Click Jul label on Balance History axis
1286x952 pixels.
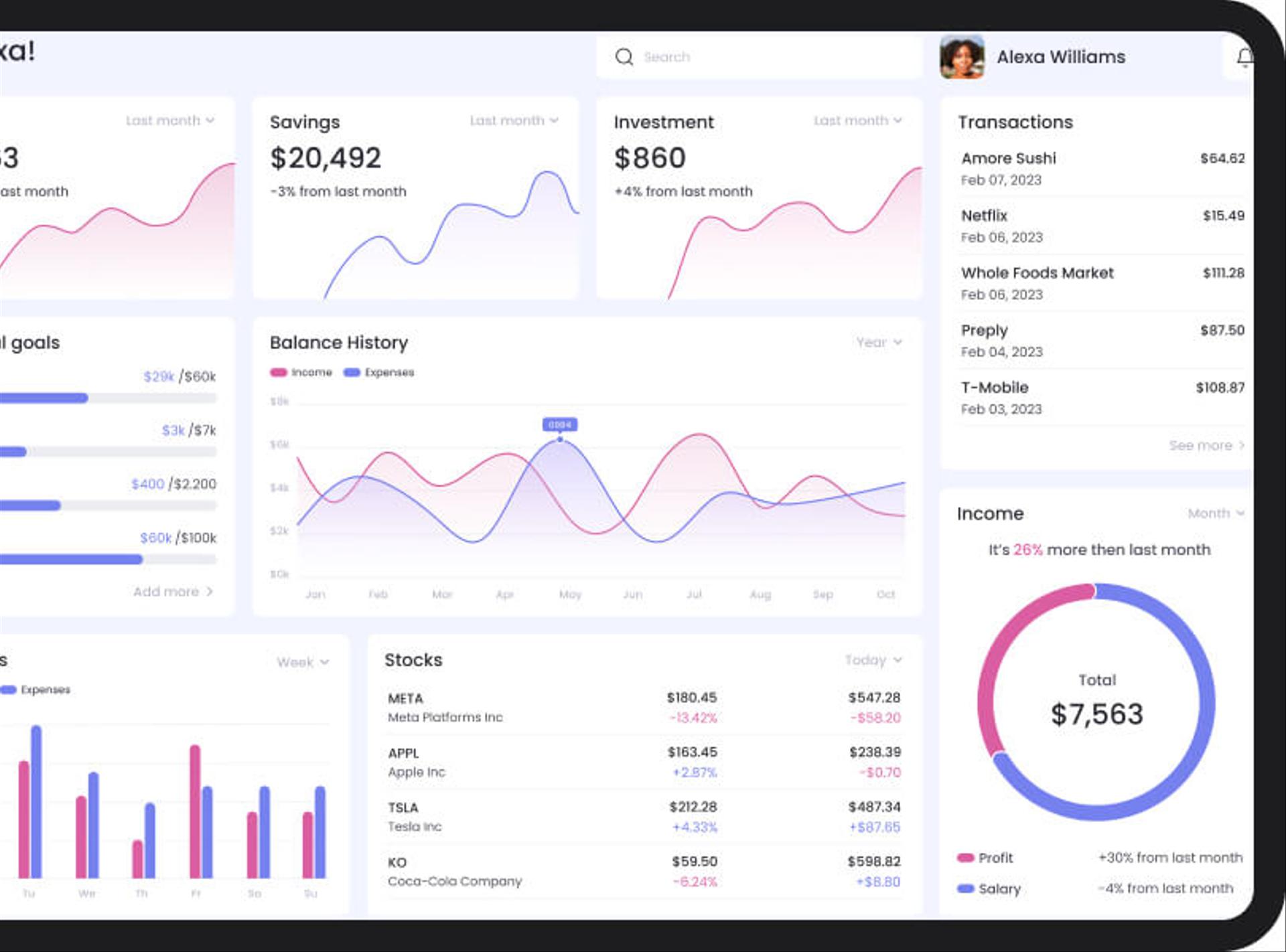coord(694,594)
